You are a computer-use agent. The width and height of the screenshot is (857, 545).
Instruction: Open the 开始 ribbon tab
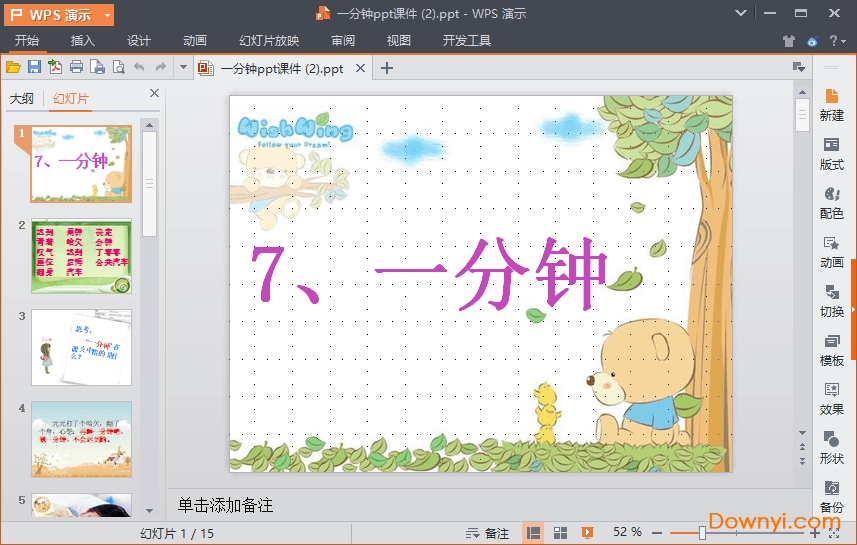pyautogui.click(x=26, y=40)
